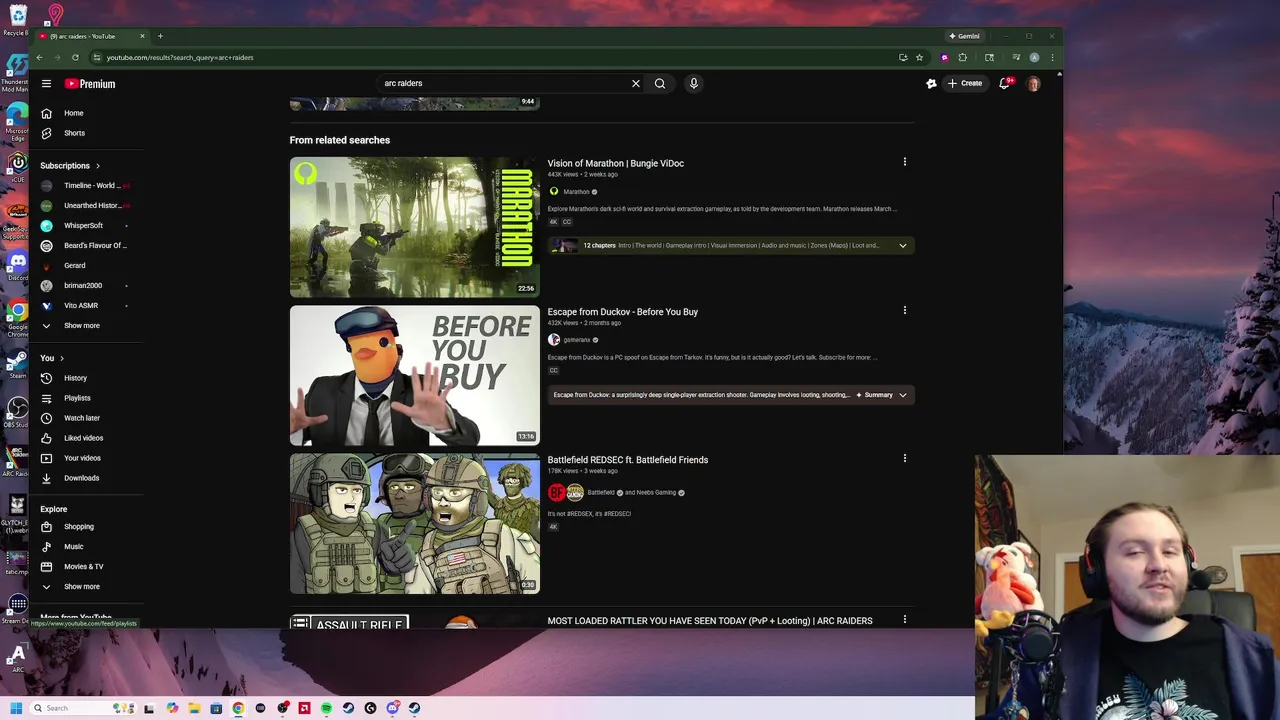The image size is (1280, 720).
Task: Open options for Escape from Duckov video
Action: pyautogui.click(x=905, y=311)
